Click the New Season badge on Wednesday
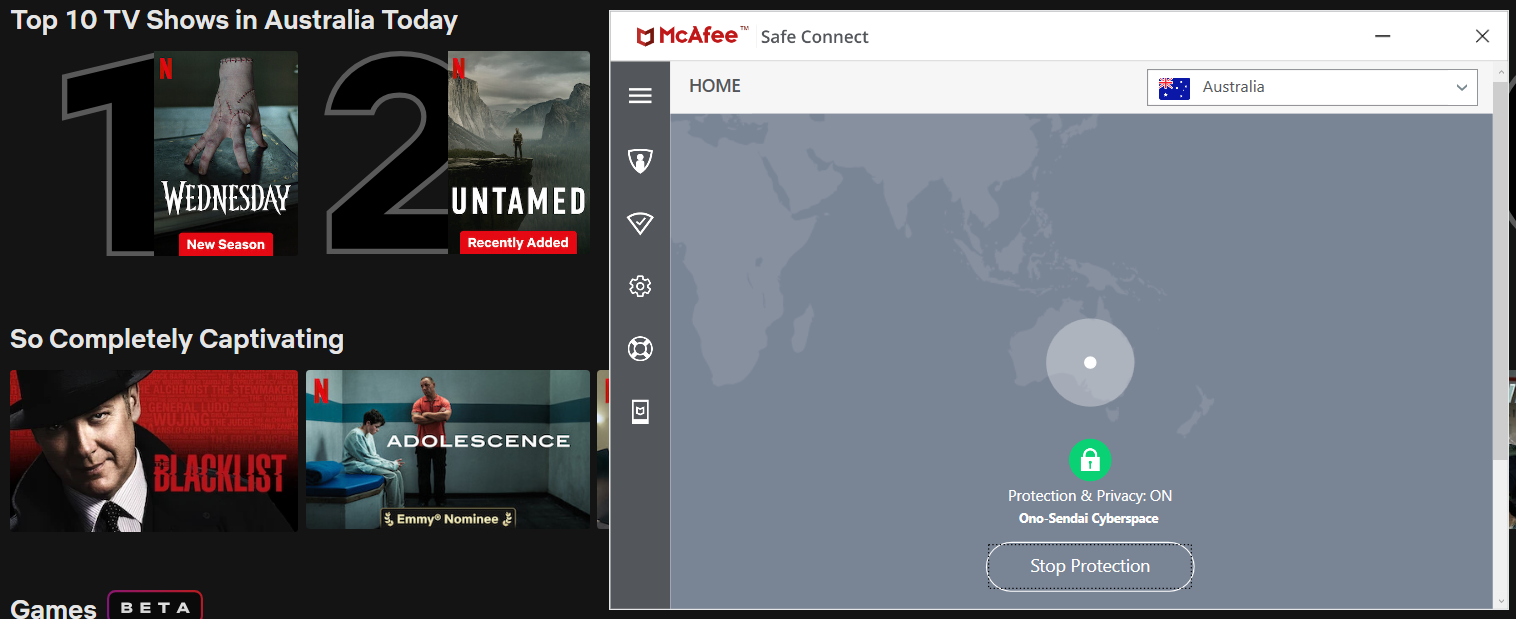The width and height of the screenshot is (1516, 619). (226, 244)
